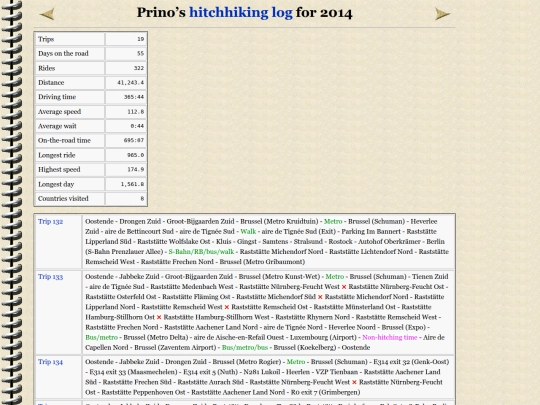Select the 'Days on the road' label
The height and width of the screenshot is (405, 540).
click(63, 53)
